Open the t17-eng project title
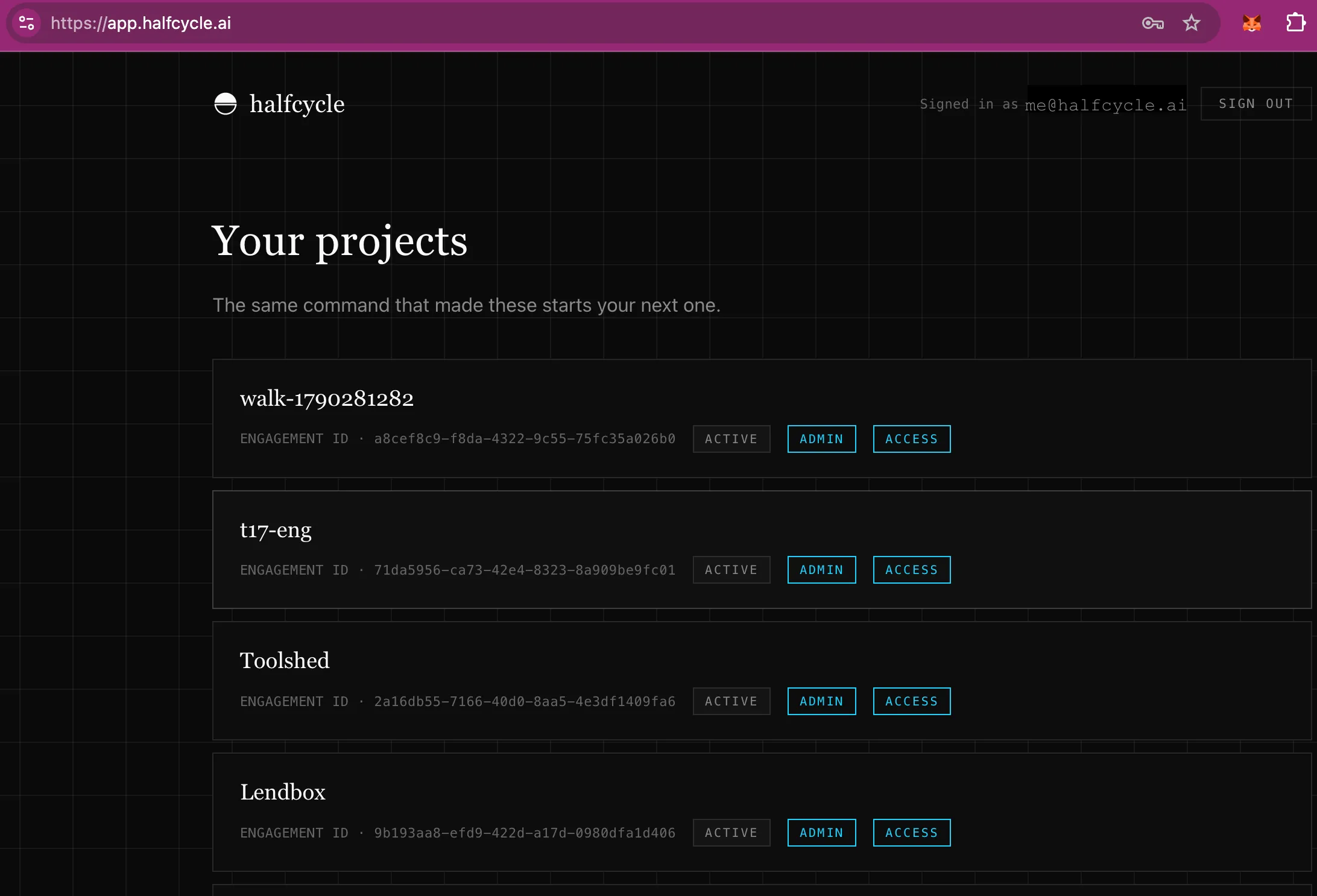Viewport: 1317px width, 896px height. click(276, 529)
